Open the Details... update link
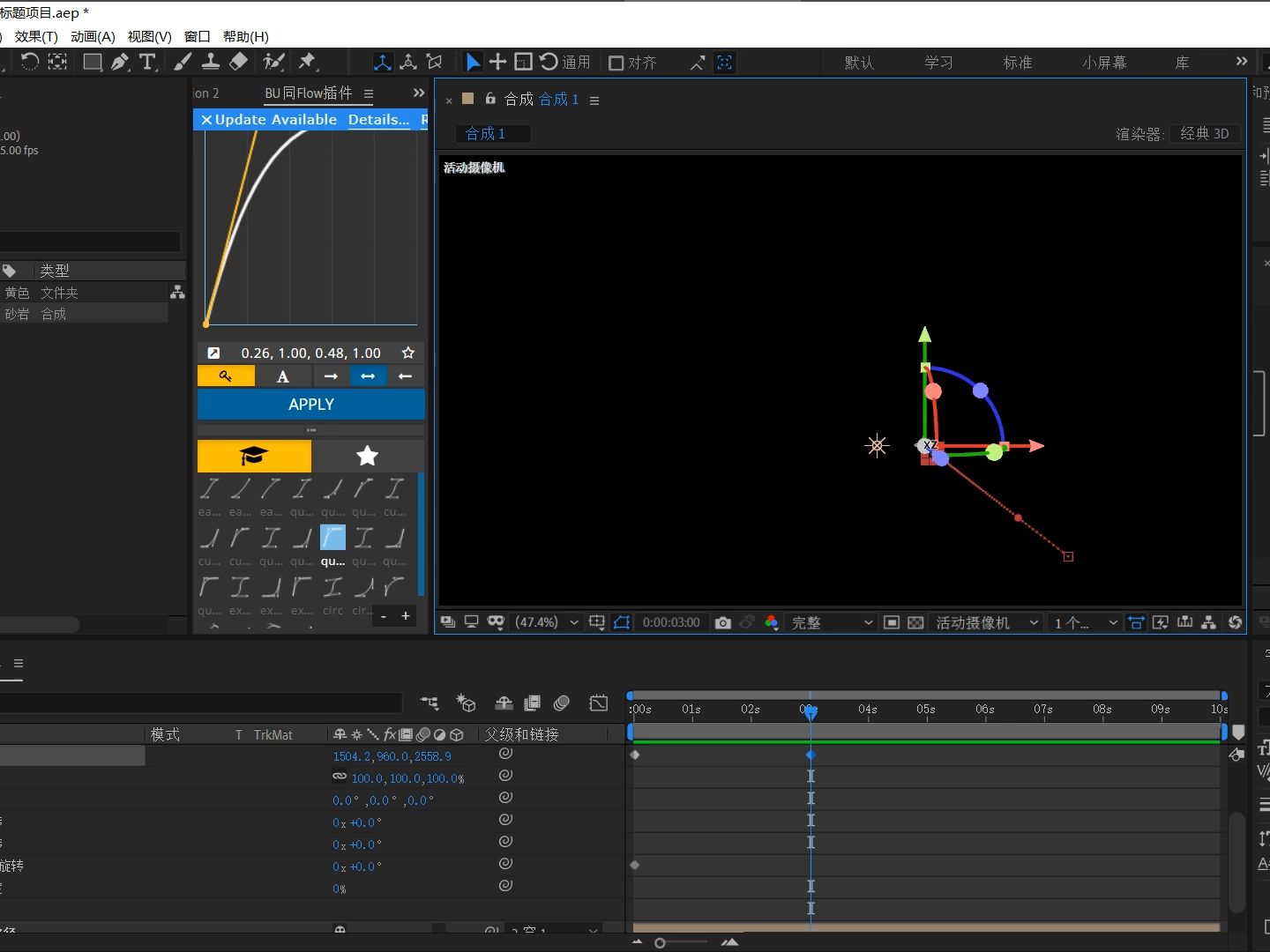This screenshot has height=952, width=1270. (x=378, y=119)
